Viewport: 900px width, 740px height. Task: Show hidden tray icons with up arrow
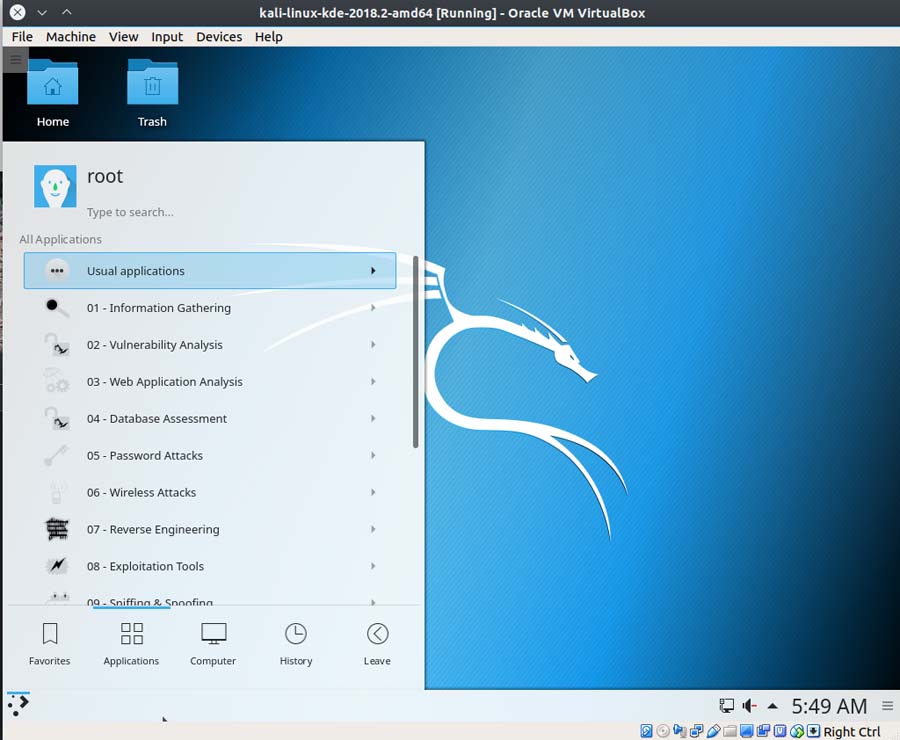tap(772, 706)
